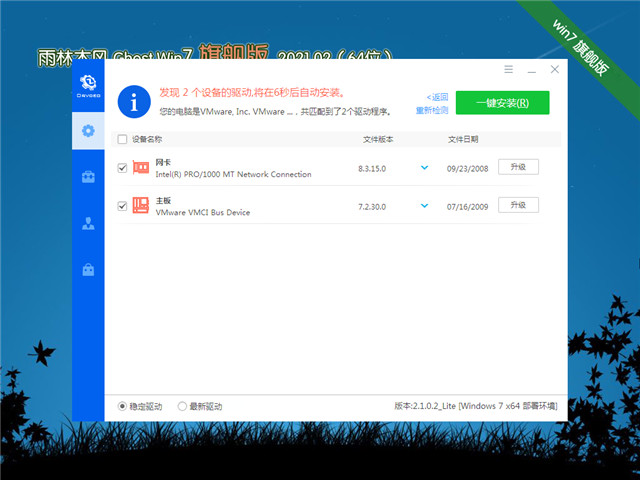Viewport: 640px width, 480px height.
Task: Click the 主板 category label
Action: pyautogui.click(x=163, y=200)
